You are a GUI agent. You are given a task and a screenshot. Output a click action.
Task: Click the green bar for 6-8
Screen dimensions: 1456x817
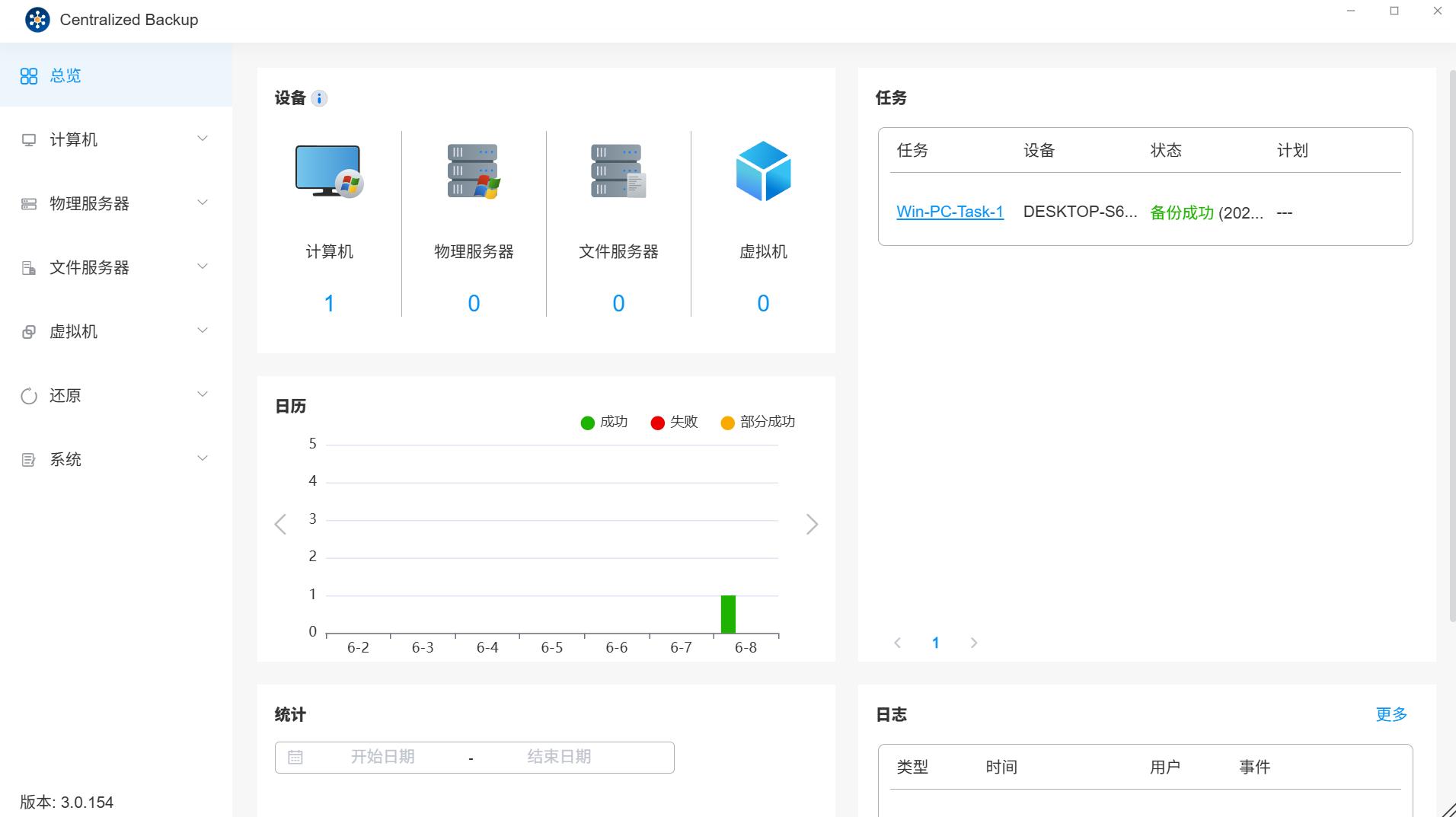(x=728, y=614)
